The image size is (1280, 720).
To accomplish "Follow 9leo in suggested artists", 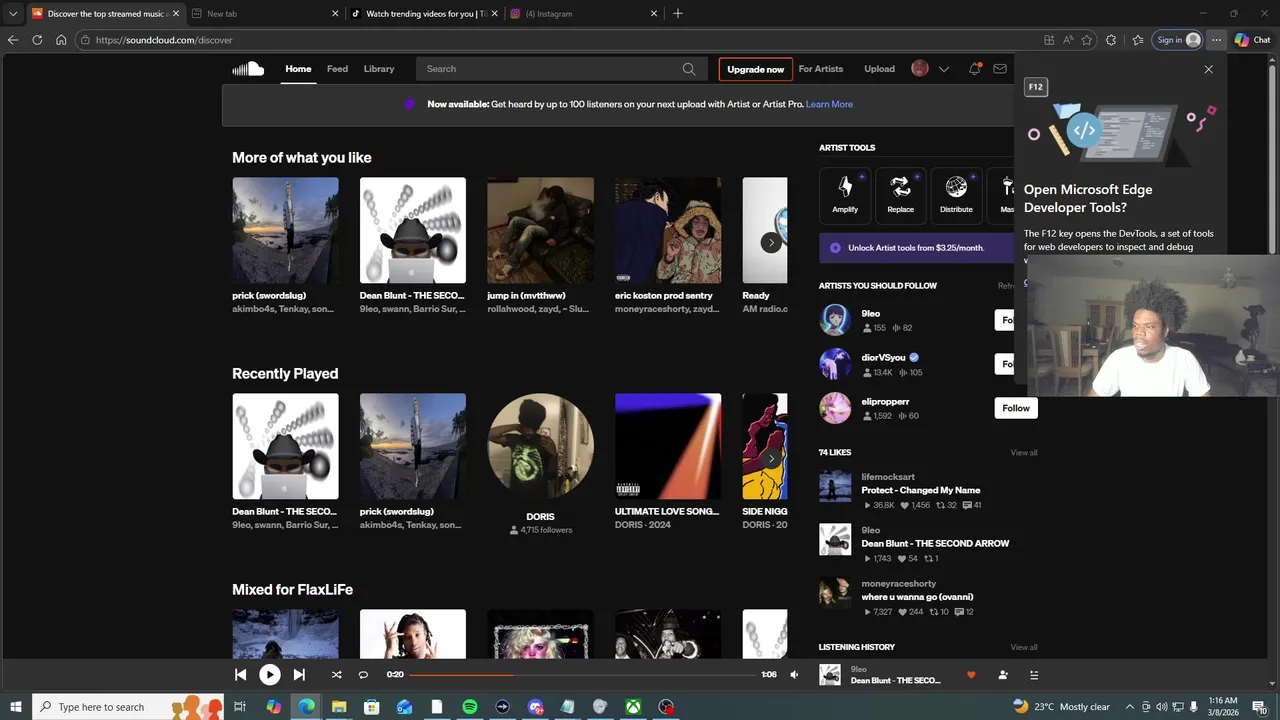I will (x=1006, y=320).
